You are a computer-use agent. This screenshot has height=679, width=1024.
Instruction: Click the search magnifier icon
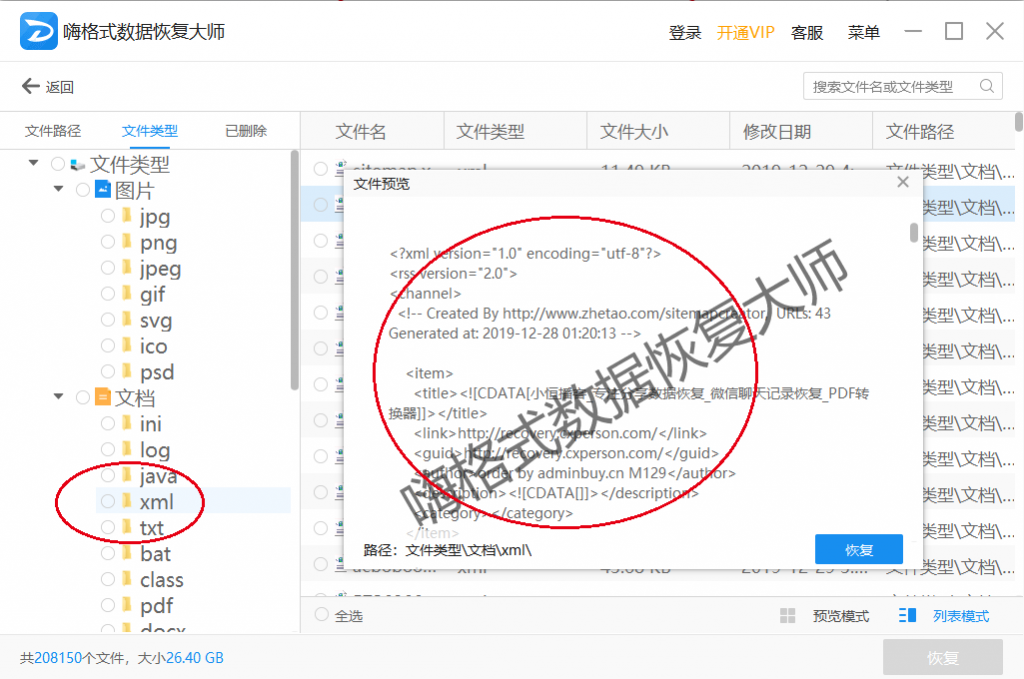click(987, 86)
